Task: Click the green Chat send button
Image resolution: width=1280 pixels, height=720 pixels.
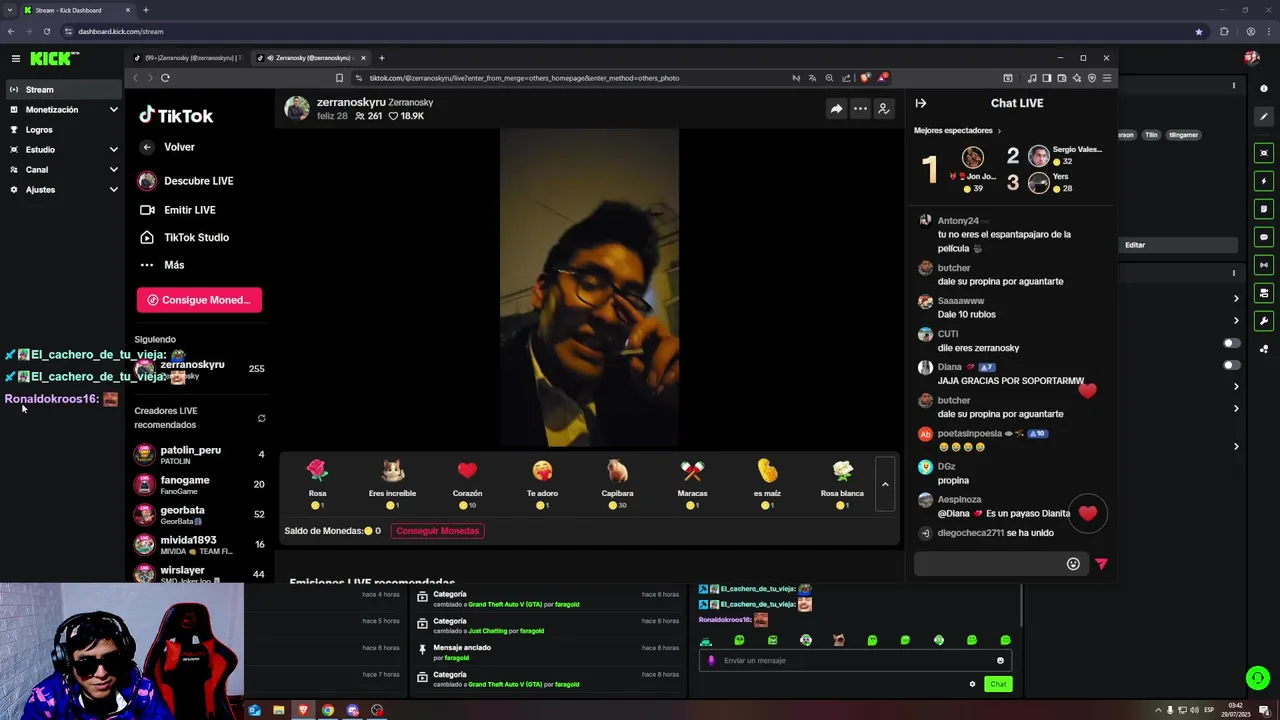Action: click(x=998, y=684)
